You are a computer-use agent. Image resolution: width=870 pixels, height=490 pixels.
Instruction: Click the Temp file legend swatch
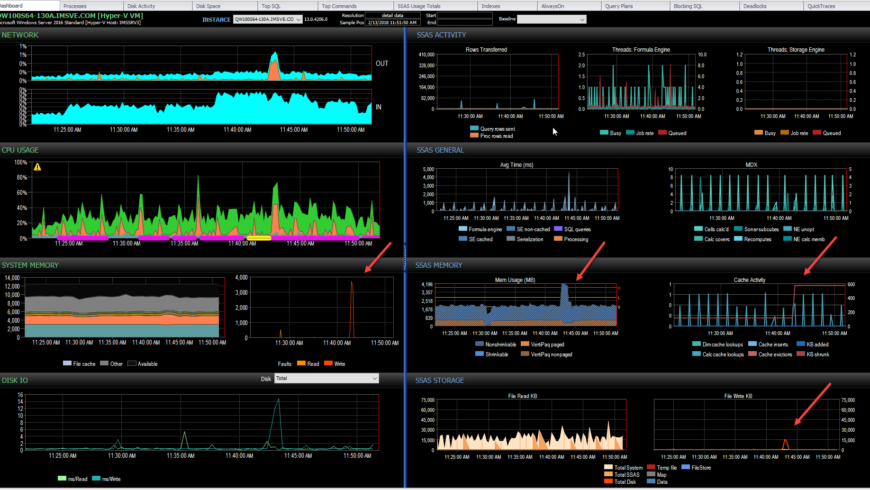(651, 467)
